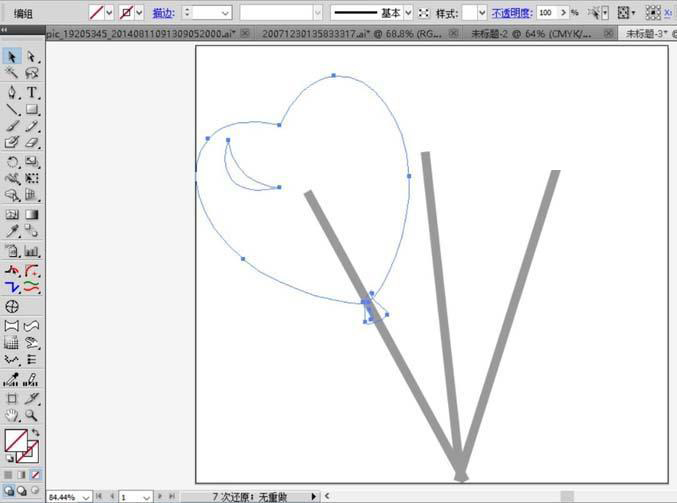
Task: Select the Scale tool
Action: 32,162
